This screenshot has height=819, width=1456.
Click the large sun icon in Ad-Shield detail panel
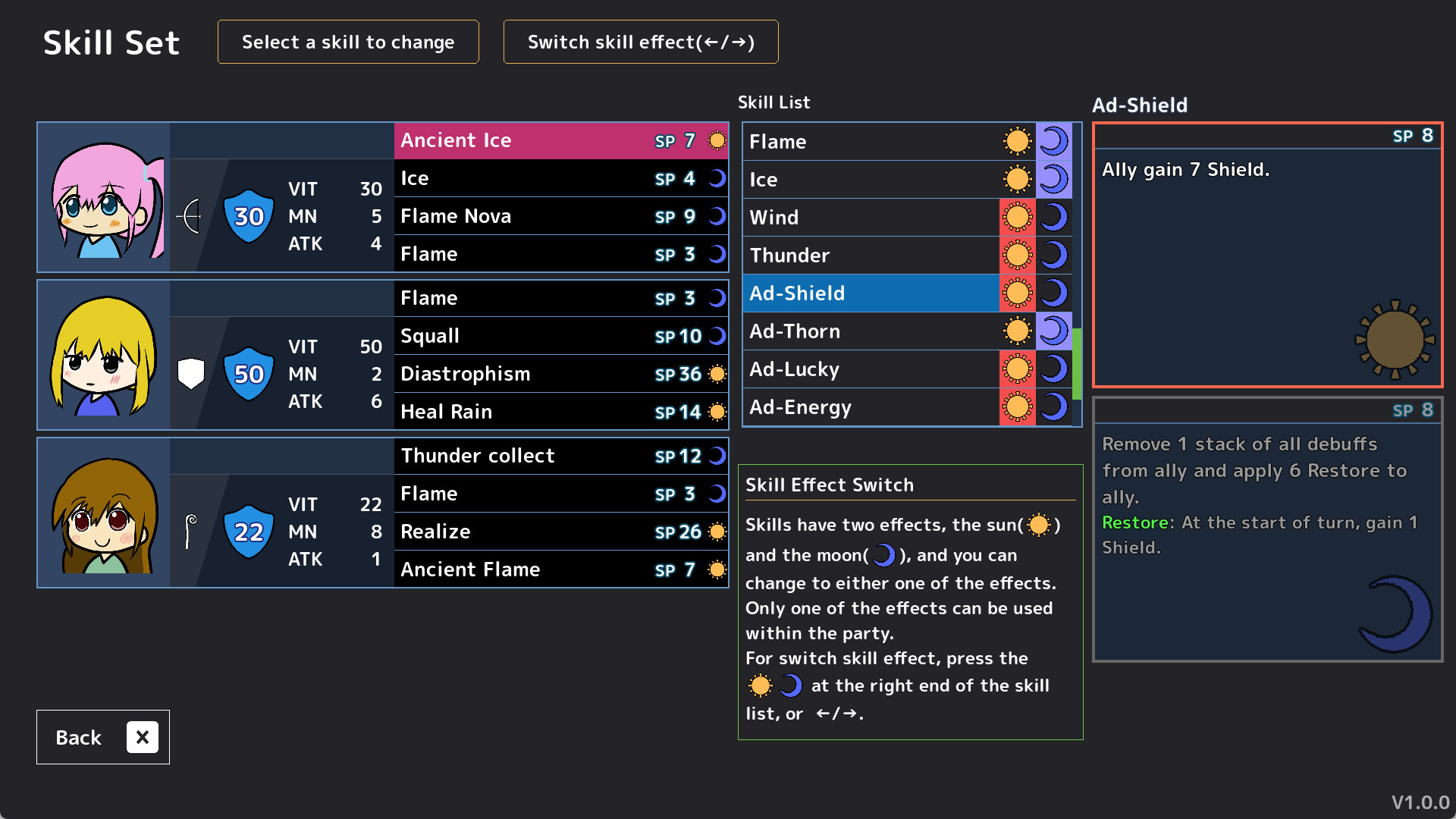[x=1392, y=339]
